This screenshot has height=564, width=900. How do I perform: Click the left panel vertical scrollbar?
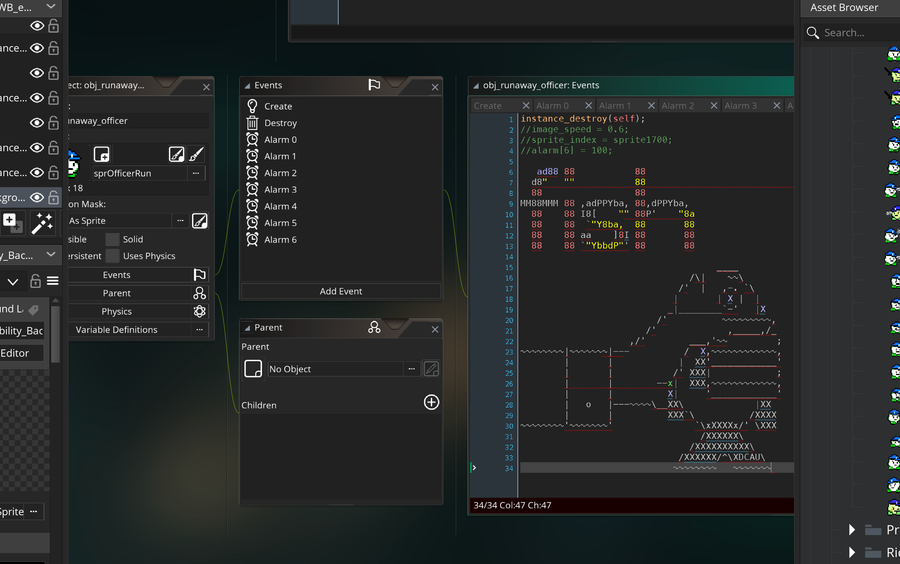pyautogui.click(x=56, y=334)
